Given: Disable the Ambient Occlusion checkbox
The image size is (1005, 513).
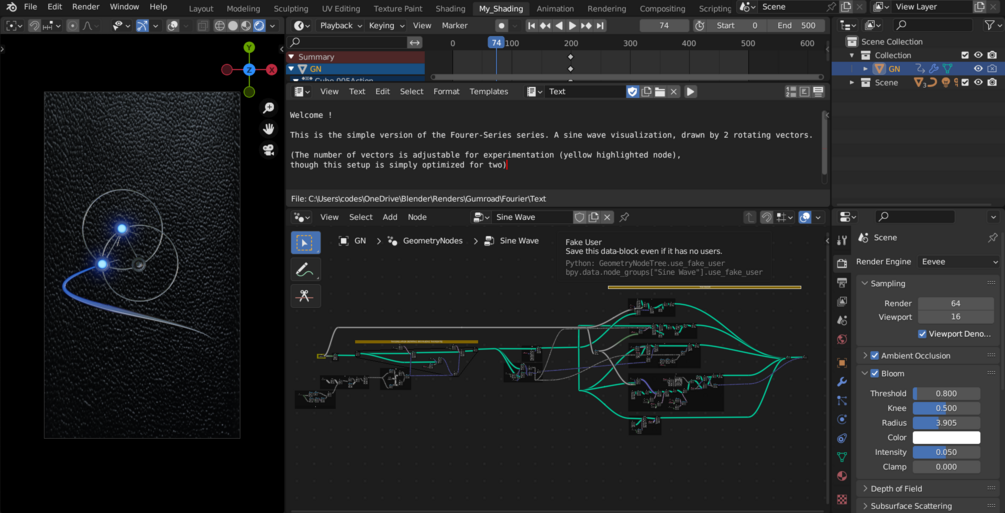Looking at the screenshot, I should [x=874, y=356].
